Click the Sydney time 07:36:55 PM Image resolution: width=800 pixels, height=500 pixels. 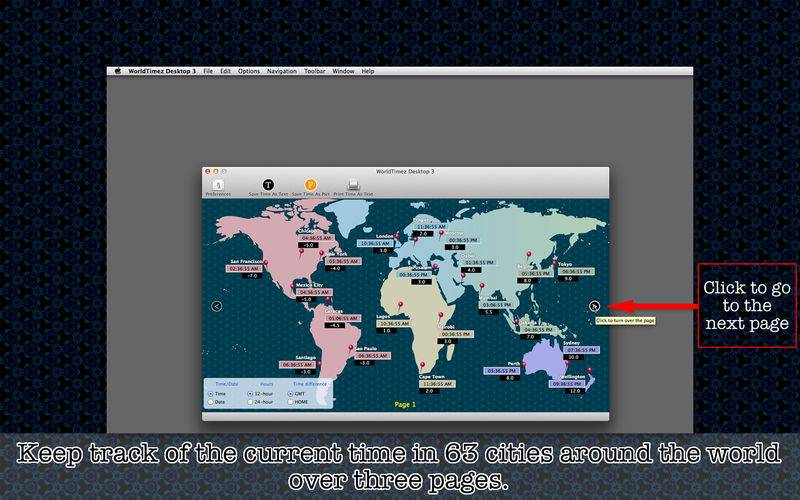[582, 350]
